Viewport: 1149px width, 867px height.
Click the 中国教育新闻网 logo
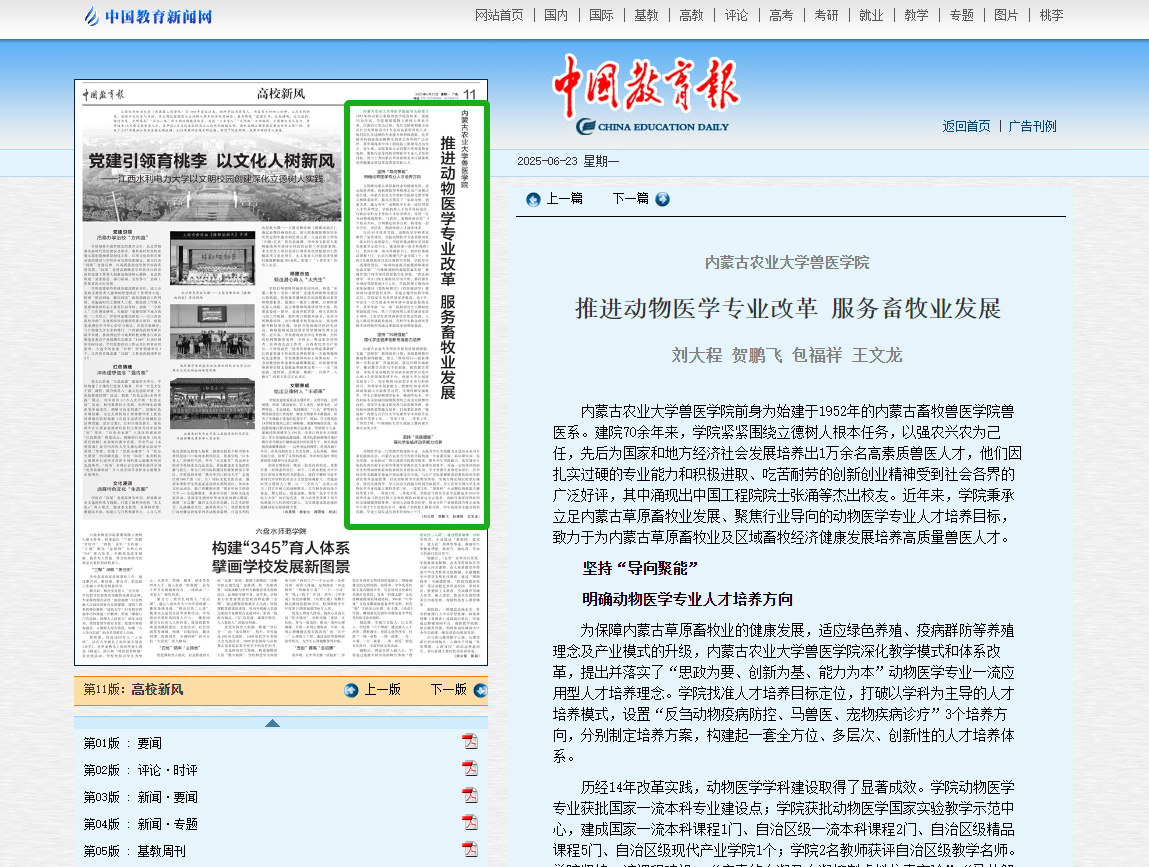point(148,16)
